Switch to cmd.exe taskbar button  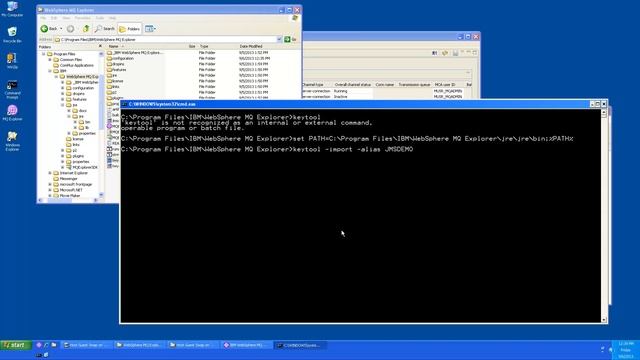pyautogui.click(x=300, y=345)
